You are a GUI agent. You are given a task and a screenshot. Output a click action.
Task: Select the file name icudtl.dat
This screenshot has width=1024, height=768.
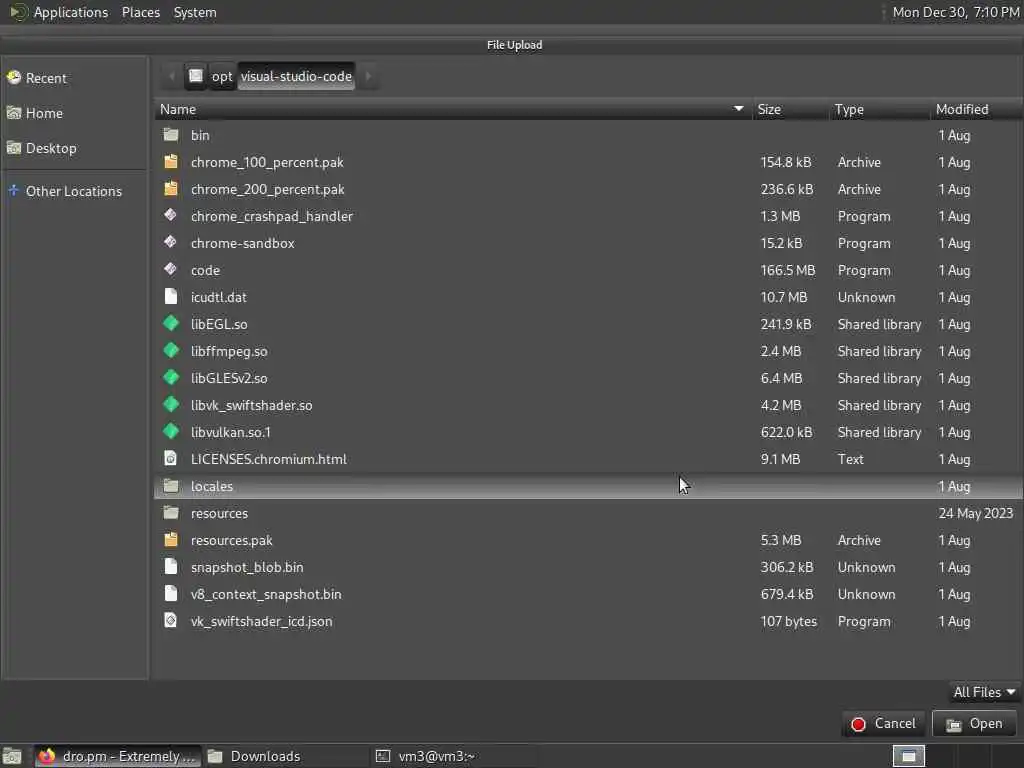[x=219, y=297]
